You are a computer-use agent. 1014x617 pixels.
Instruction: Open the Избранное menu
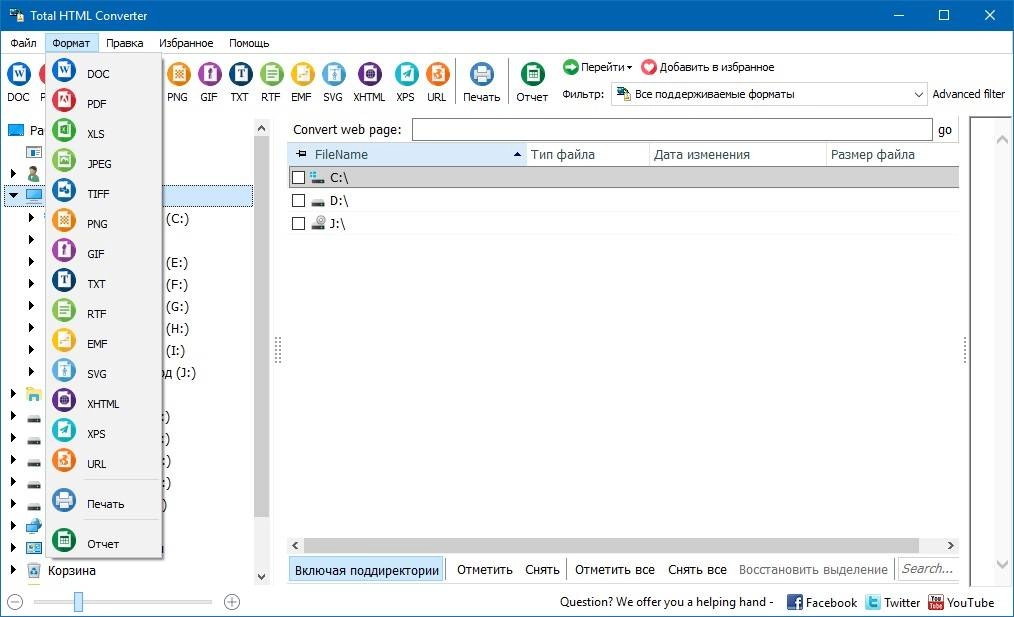click(x=186, y=43)
